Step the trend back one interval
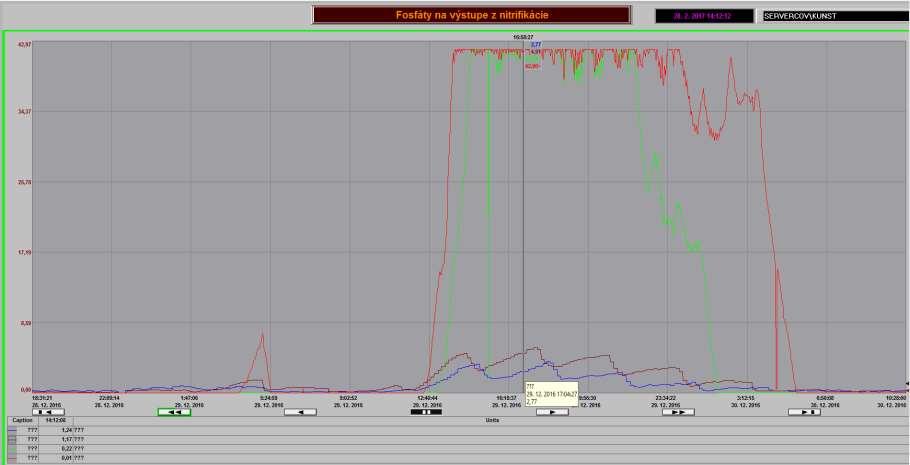Viewport: 910px width, 465px height. coord(300,412)
